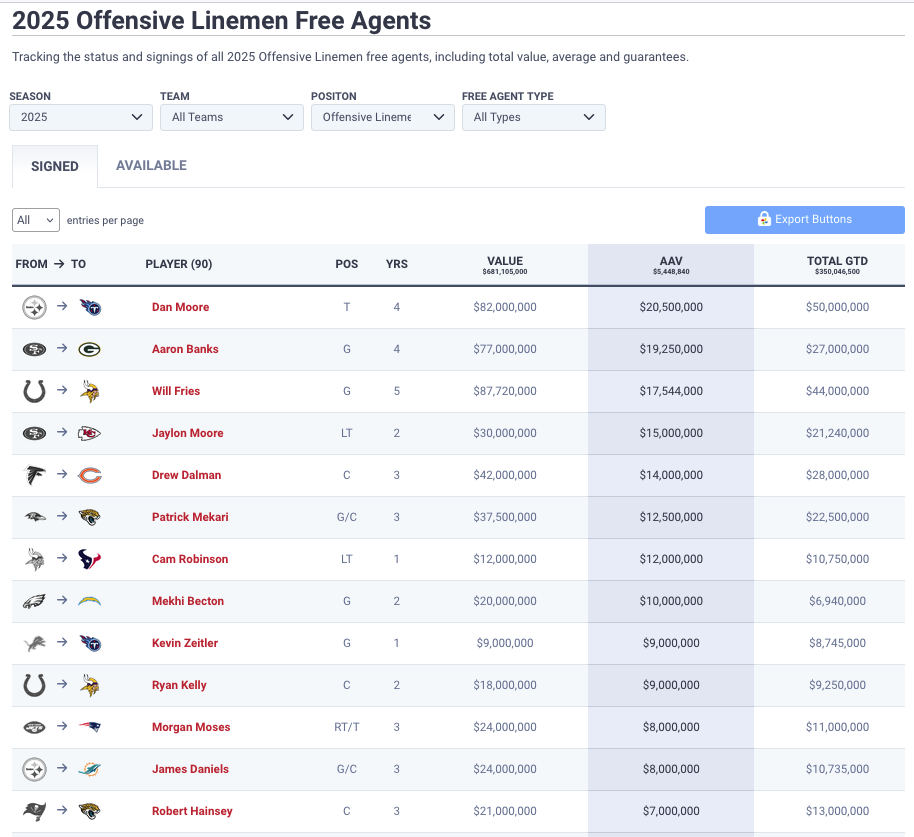Open the Free Agent Type dropdown
Screen dimensions: 914x837
click(x=534, y=117)
